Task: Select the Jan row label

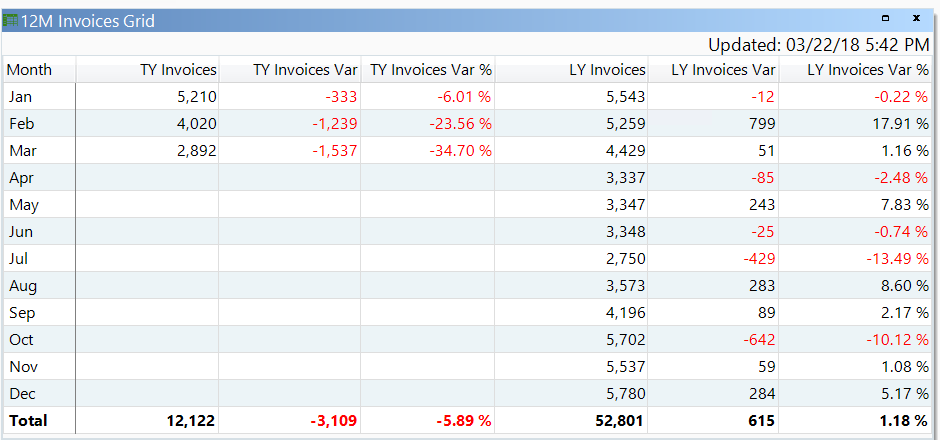Action: 20,97
